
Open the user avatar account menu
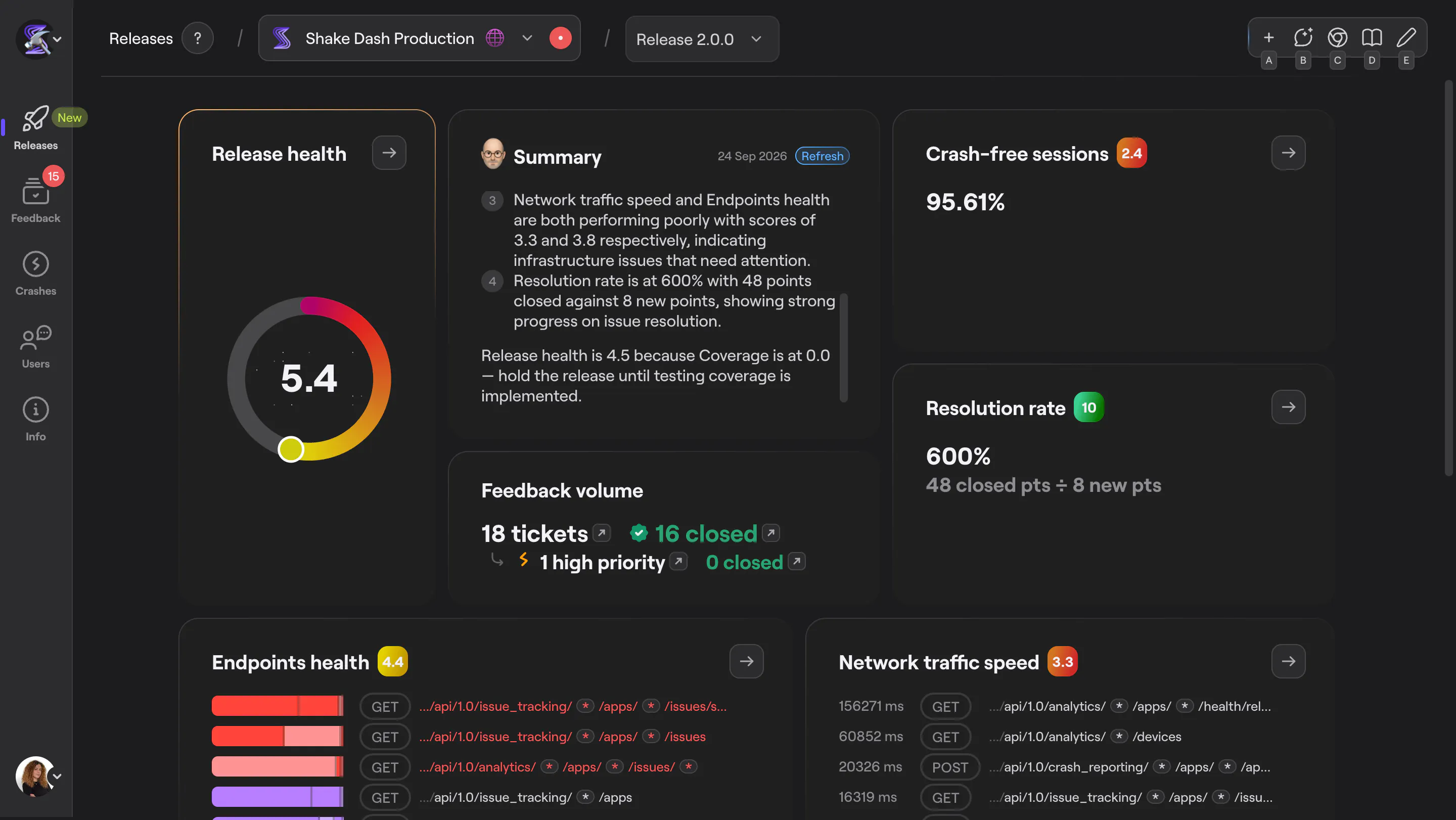click(38, 777)
